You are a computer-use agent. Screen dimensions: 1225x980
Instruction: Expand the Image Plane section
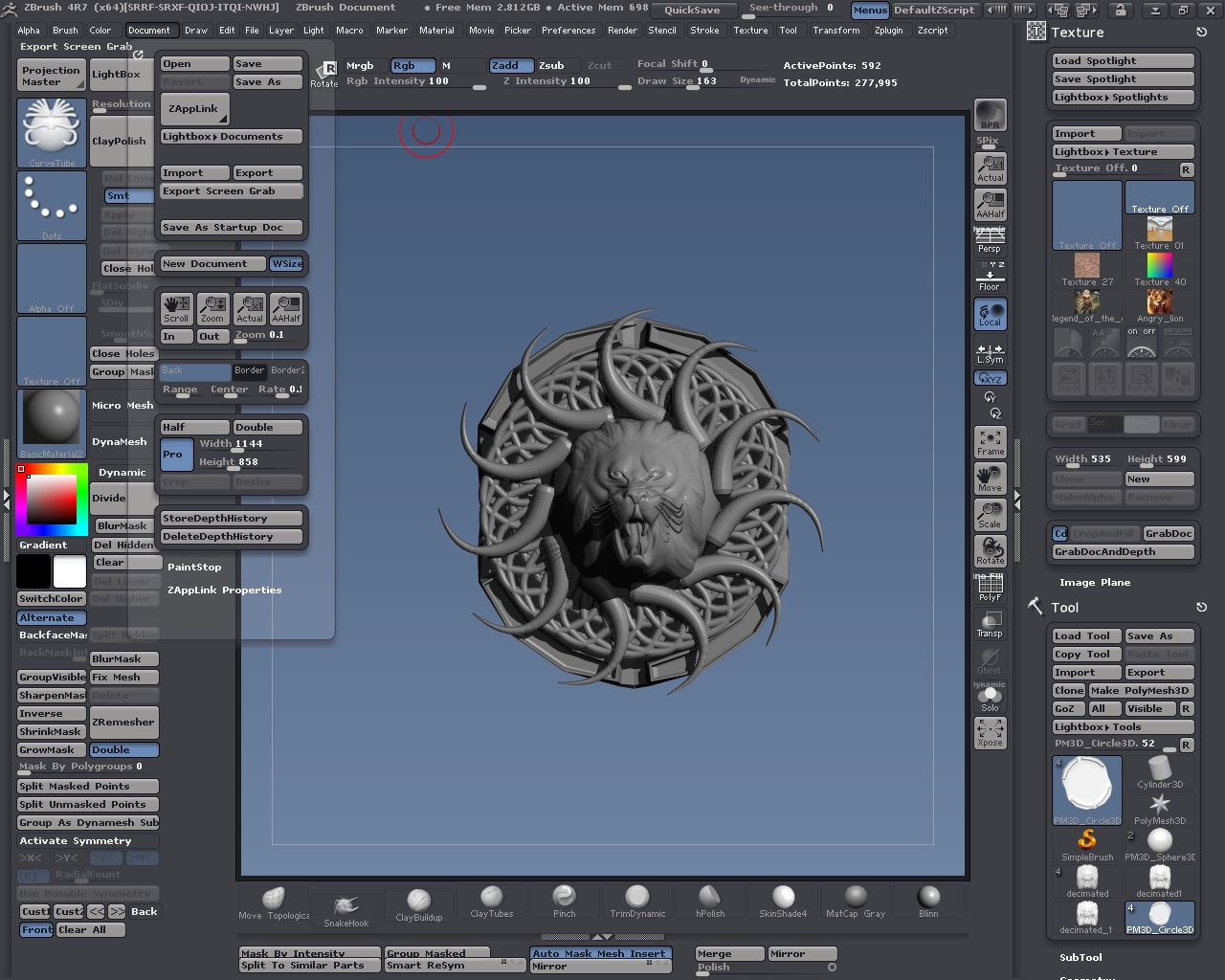point(1095,582)
